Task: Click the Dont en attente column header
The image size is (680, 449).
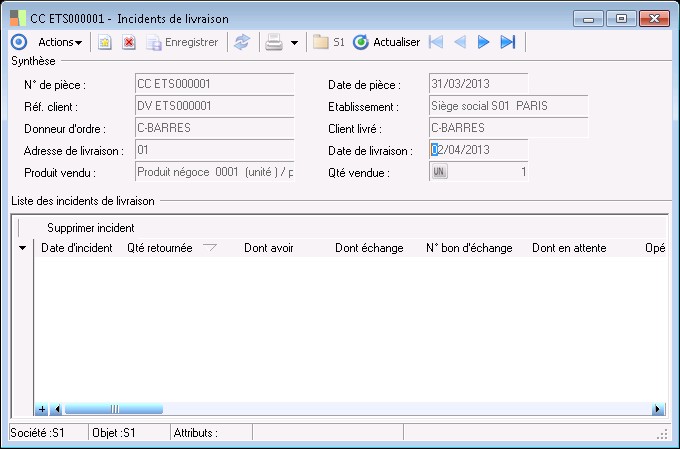Action: (569, 248)
